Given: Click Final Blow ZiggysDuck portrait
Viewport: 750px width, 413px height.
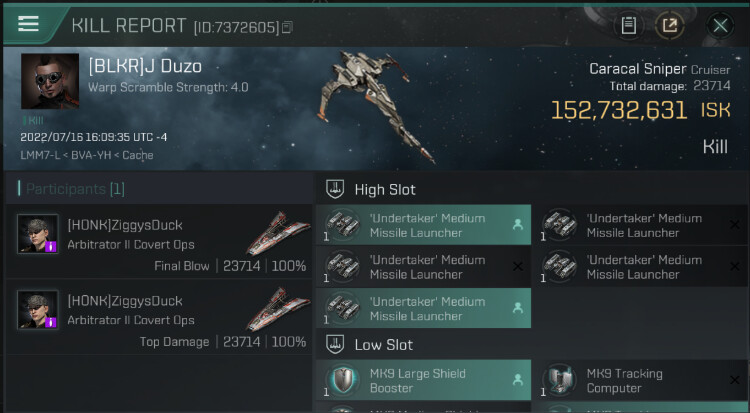Looking at the screenshot, I should (x=36, y=234).
